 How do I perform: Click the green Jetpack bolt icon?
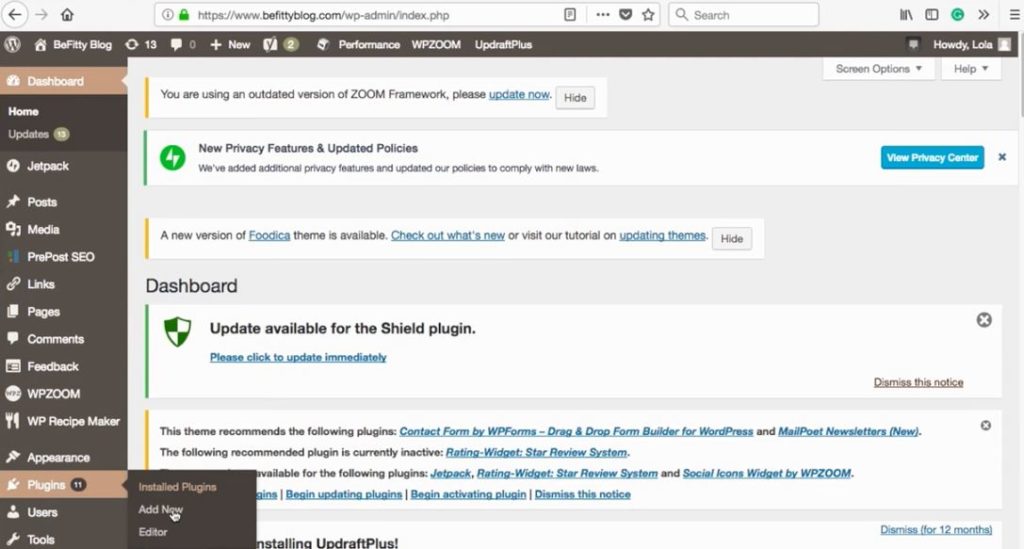coord(173,157)
